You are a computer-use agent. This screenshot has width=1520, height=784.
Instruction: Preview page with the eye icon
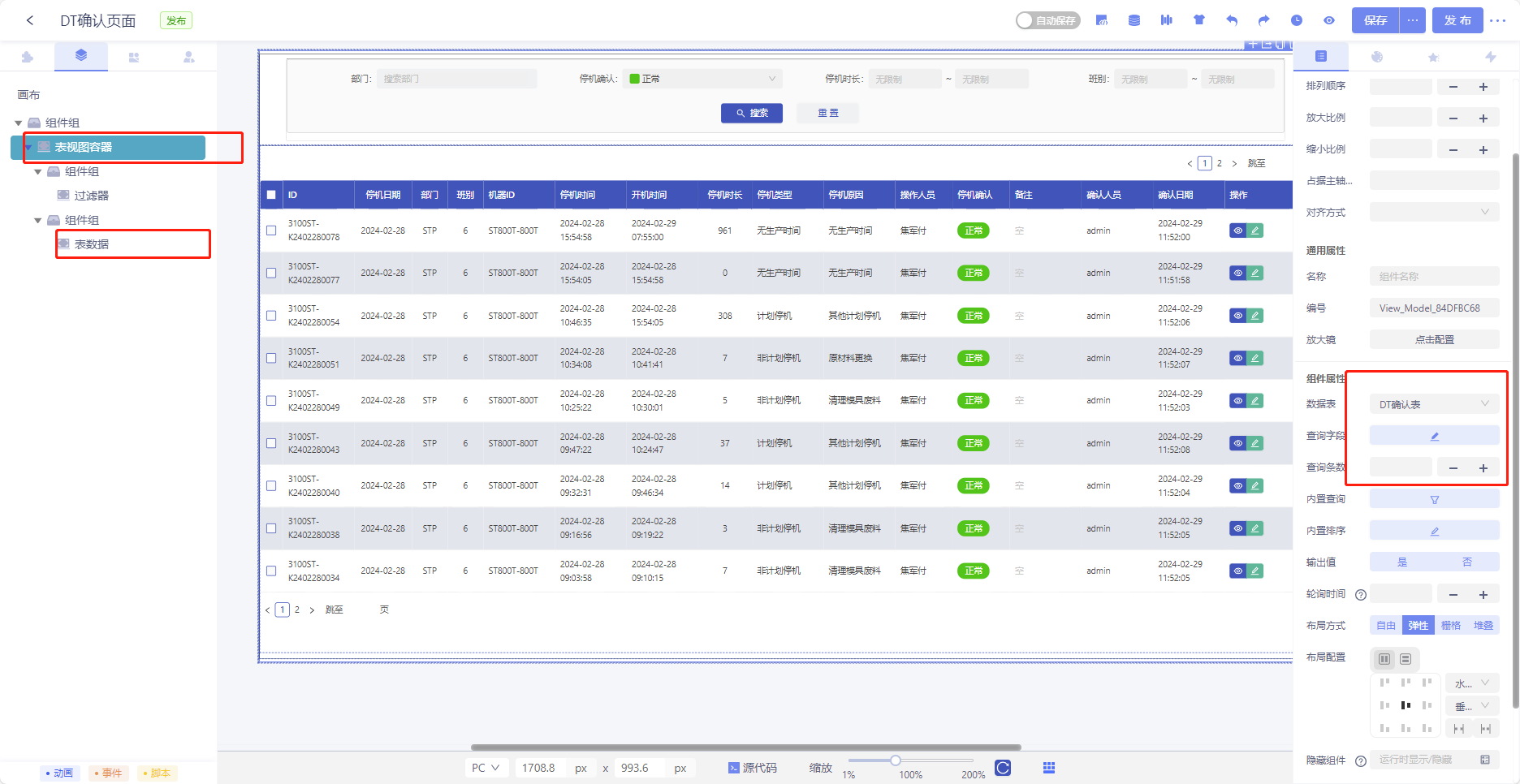(1329, 20)
